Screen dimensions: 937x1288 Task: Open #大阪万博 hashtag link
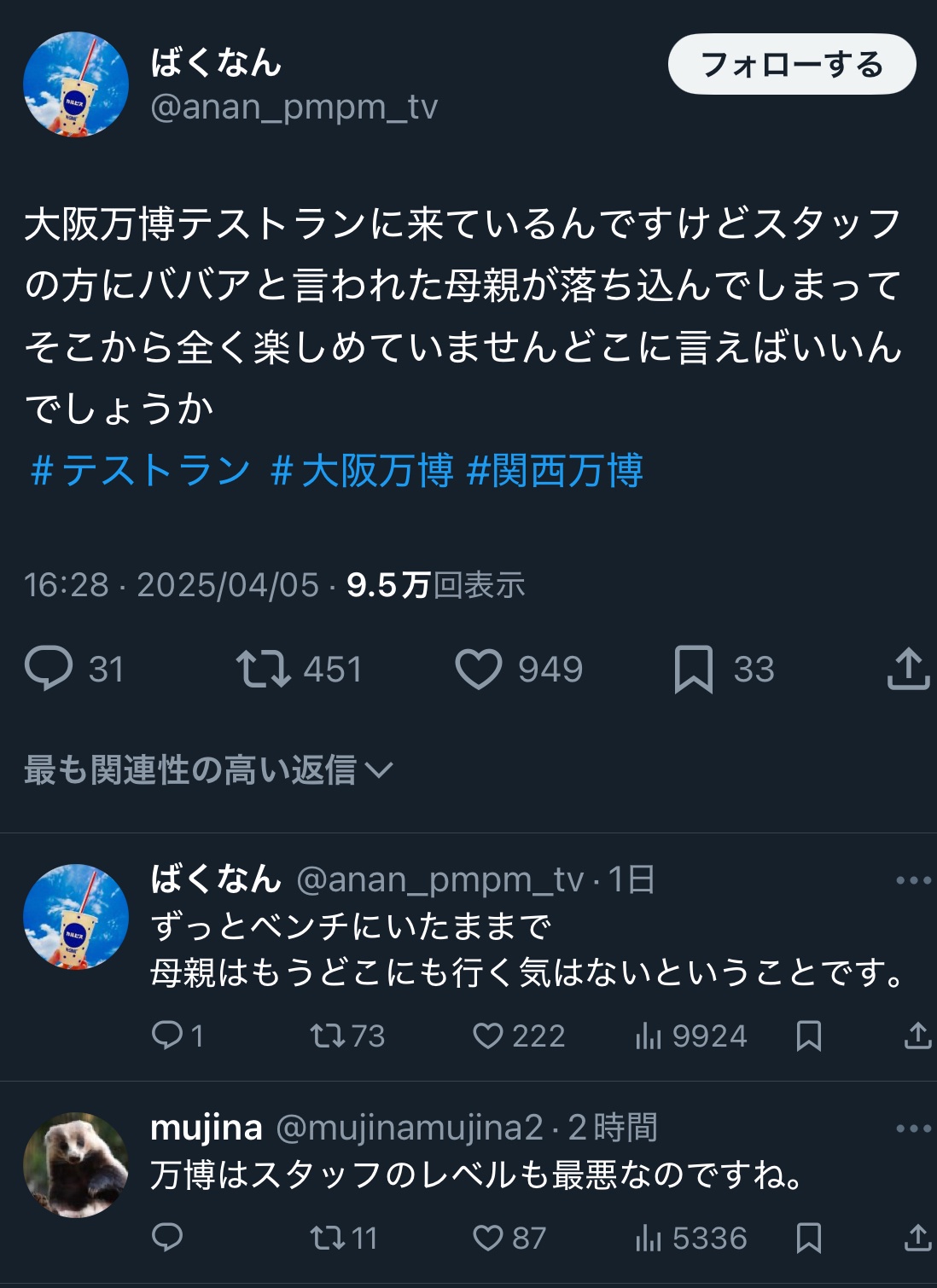tap(362, 471)
